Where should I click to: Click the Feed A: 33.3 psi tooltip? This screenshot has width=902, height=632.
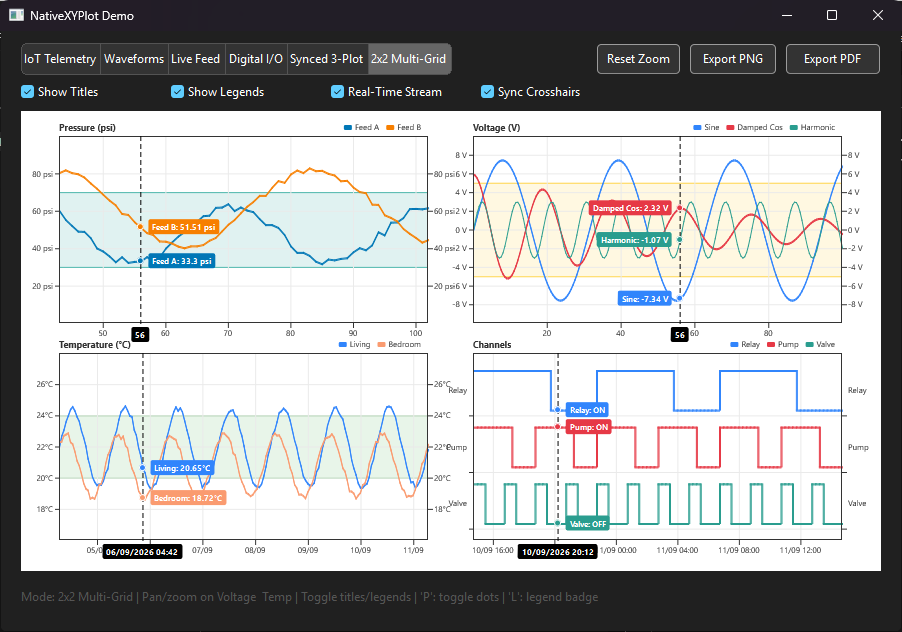pos(182,261)
